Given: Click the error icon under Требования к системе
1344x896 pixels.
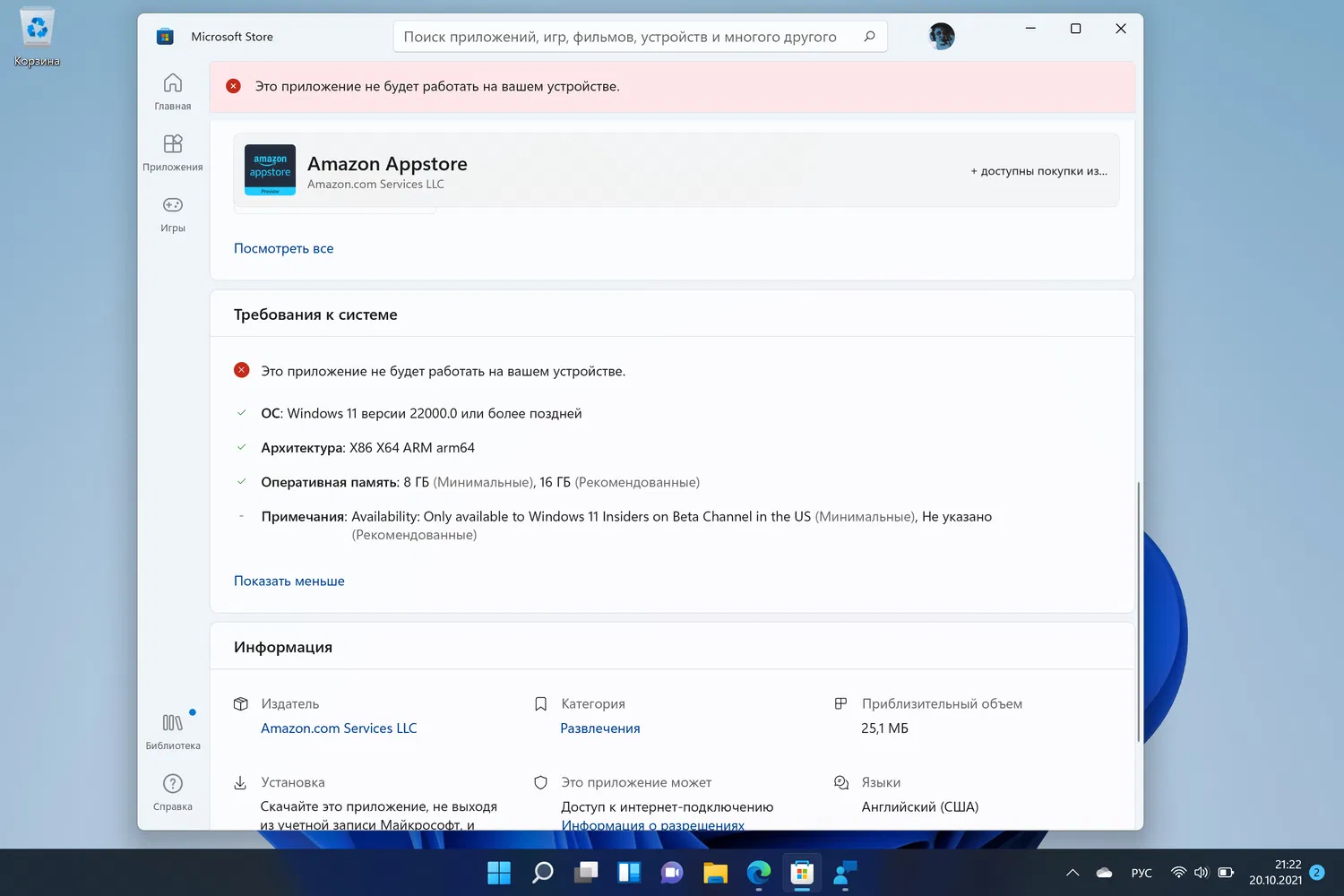Looking at the screenshot, I should [241, 370].
